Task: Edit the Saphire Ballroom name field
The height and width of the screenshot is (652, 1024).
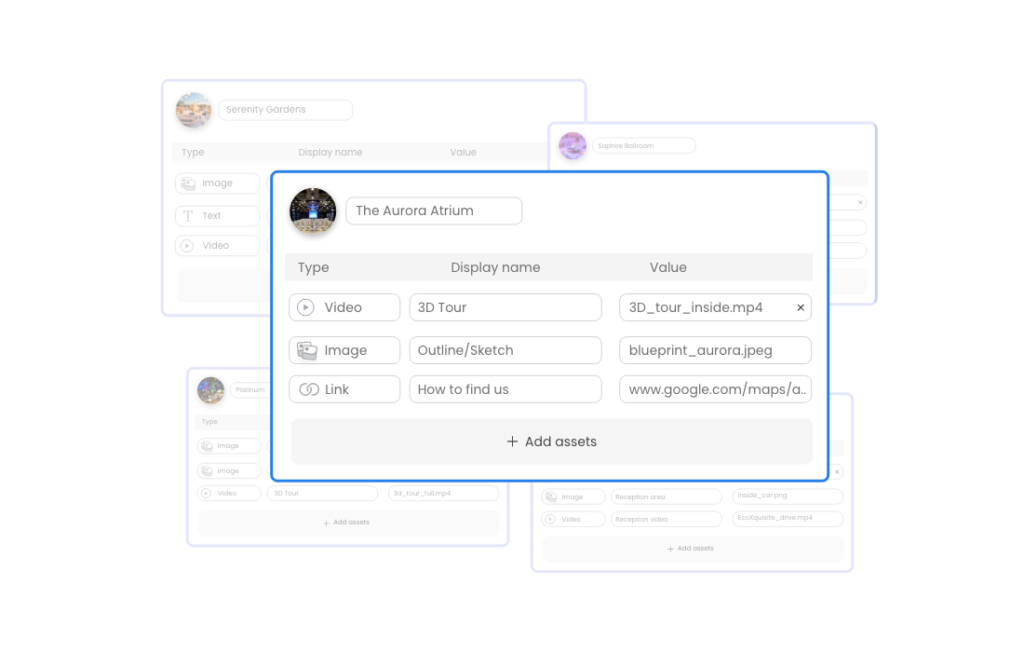Action: pyautogui.click(x=644, y=146)
